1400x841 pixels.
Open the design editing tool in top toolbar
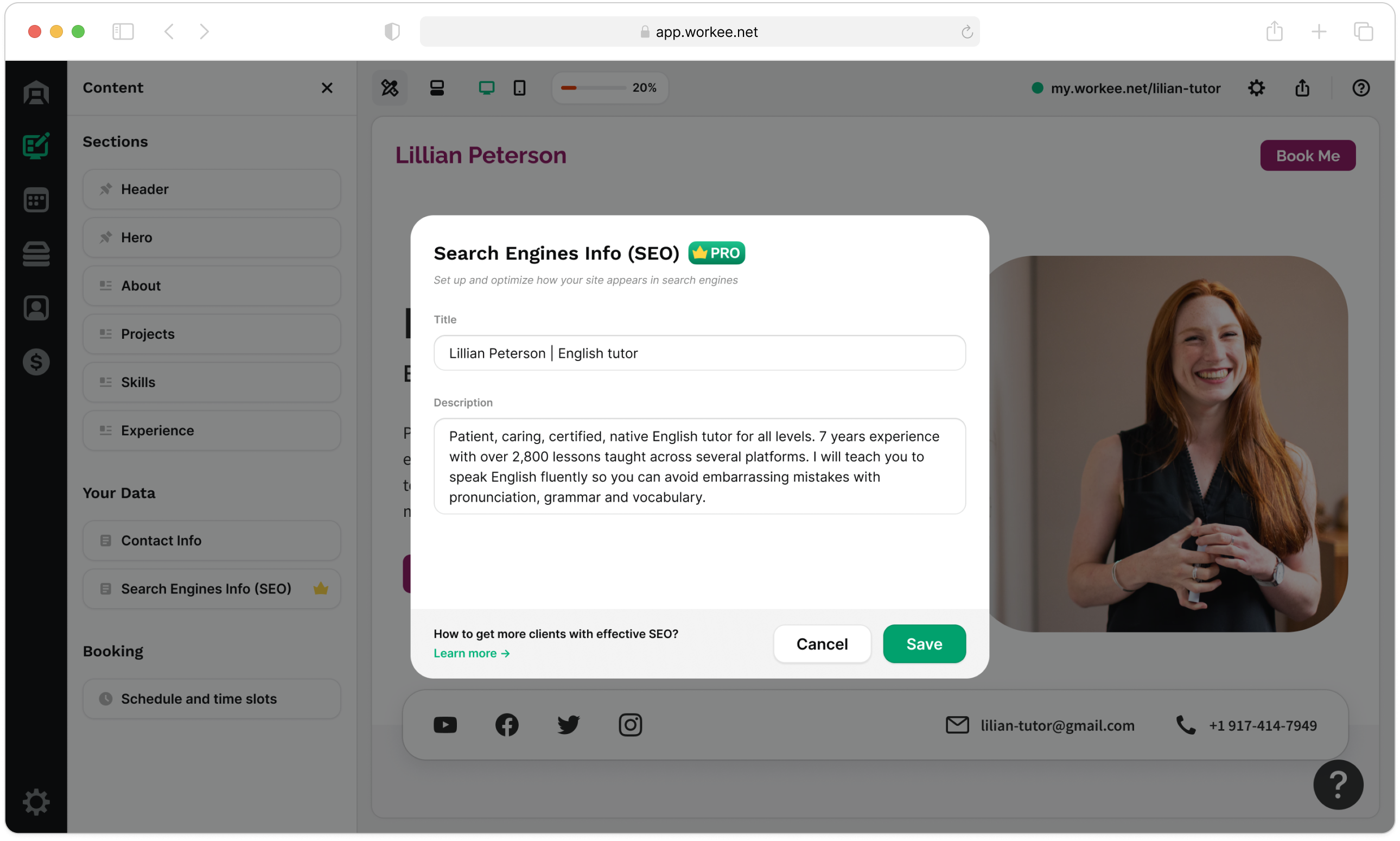390,88
